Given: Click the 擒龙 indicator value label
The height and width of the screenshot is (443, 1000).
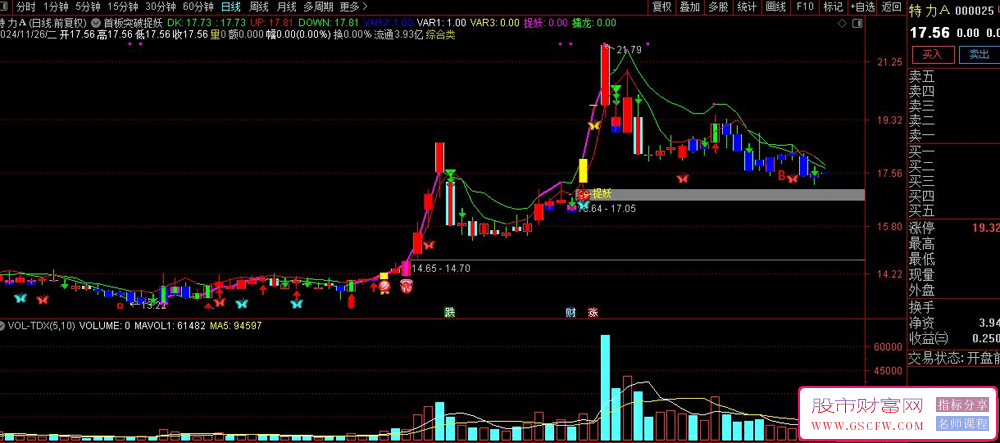Looking at the screenshot, I should [x=596, y=23].
